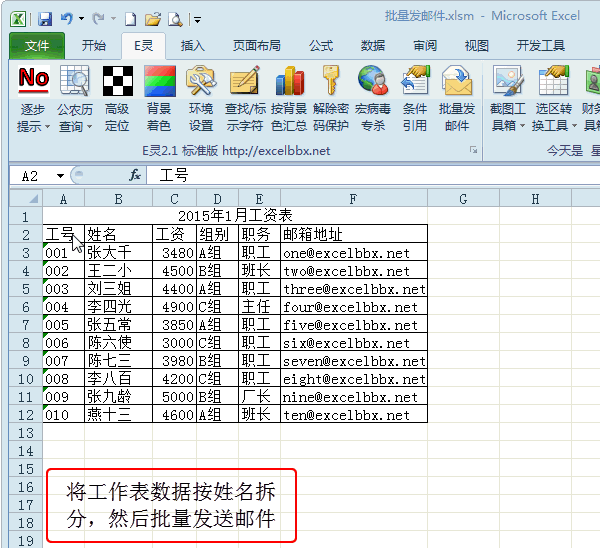Select cell containing 刘三姐

click(x=118, y=288)
